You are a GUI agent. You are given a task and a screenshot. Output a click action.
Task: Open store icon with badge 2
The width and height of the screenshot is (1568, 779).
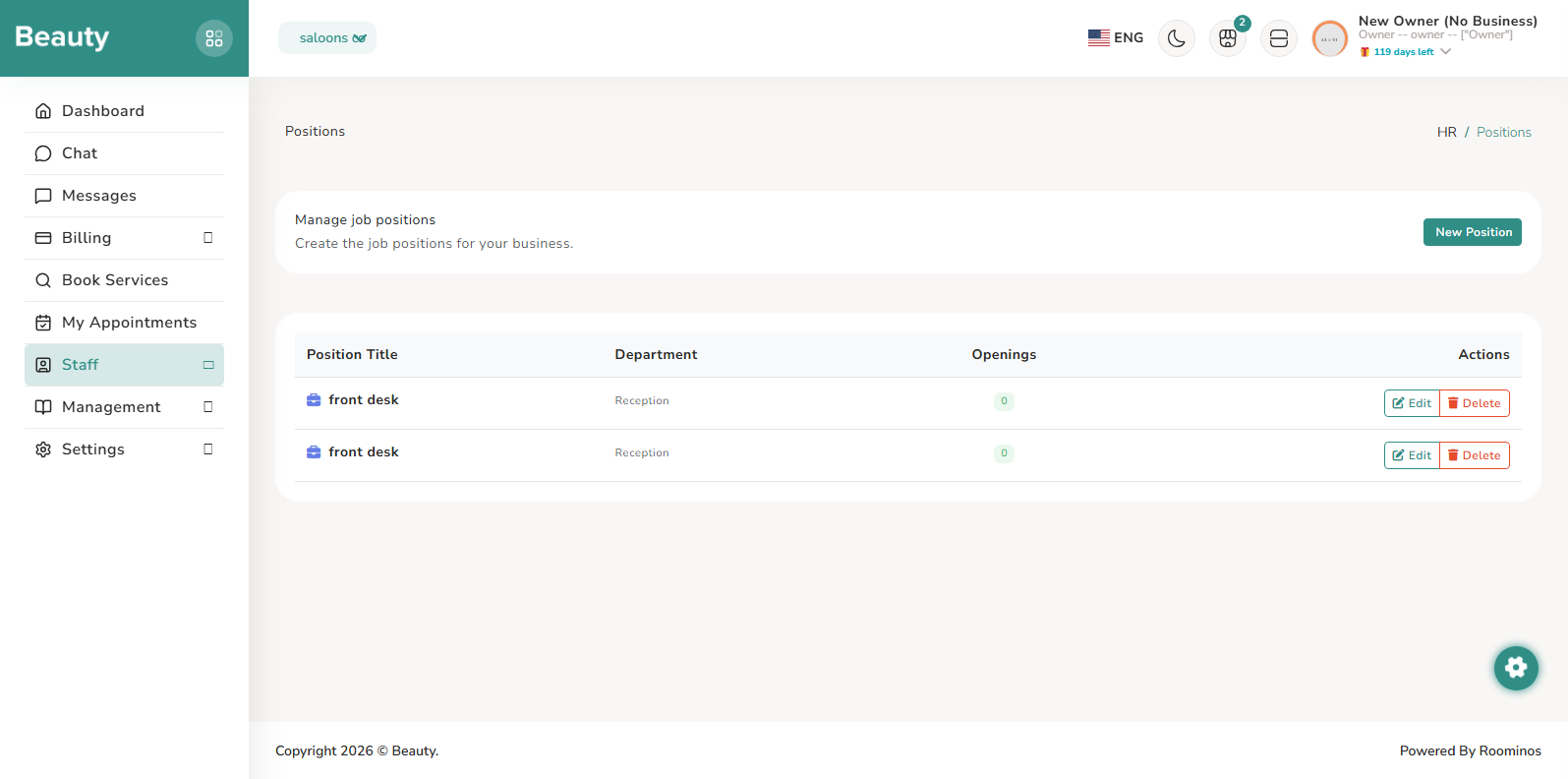pyautogui.click(x=1228, y=38)
